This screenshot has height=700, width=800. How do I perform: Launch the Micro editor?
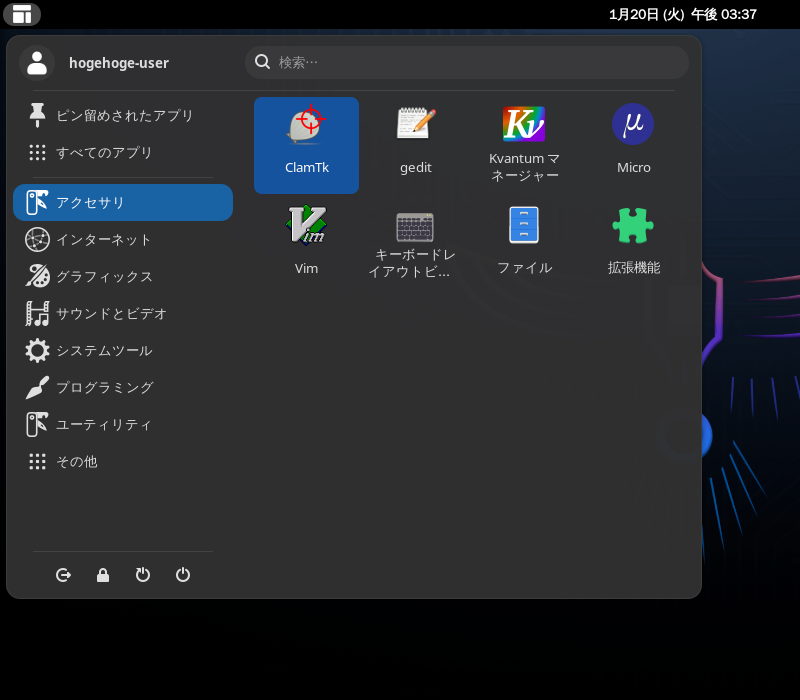pyautogui.click(x=633, y=145)
